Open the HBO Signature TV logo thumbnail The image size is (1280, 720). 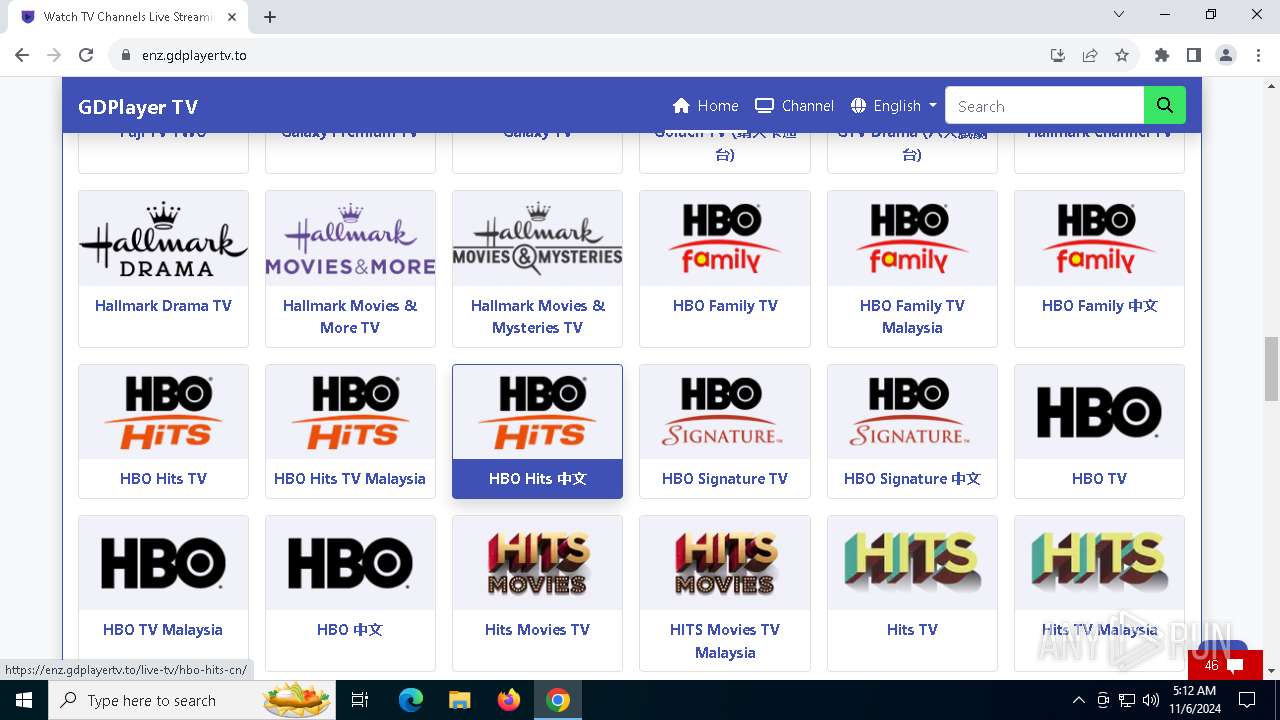[x=725, y=412]
